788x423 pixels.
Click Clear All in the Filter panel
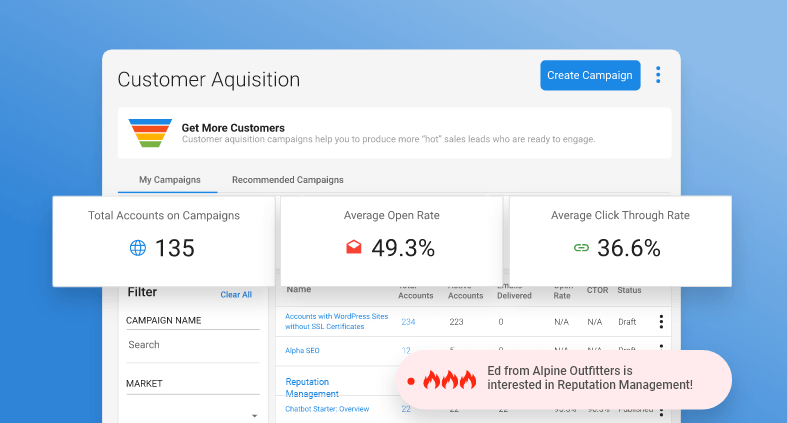236,295
